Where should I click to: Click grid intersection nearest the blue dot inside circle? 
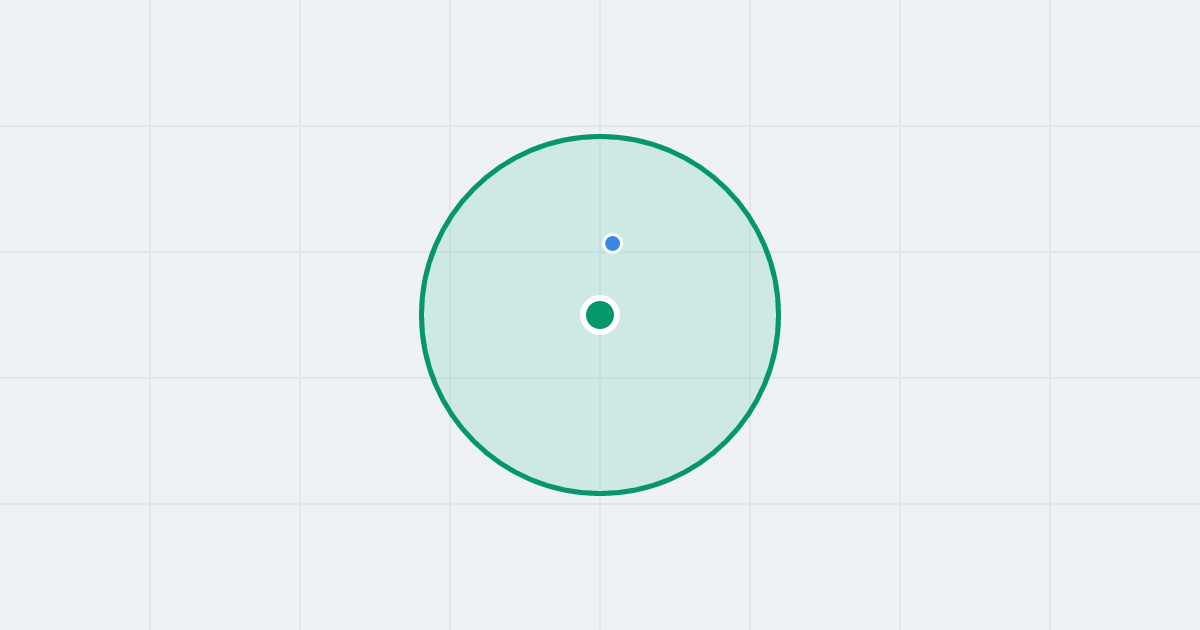tap(600, 252)
